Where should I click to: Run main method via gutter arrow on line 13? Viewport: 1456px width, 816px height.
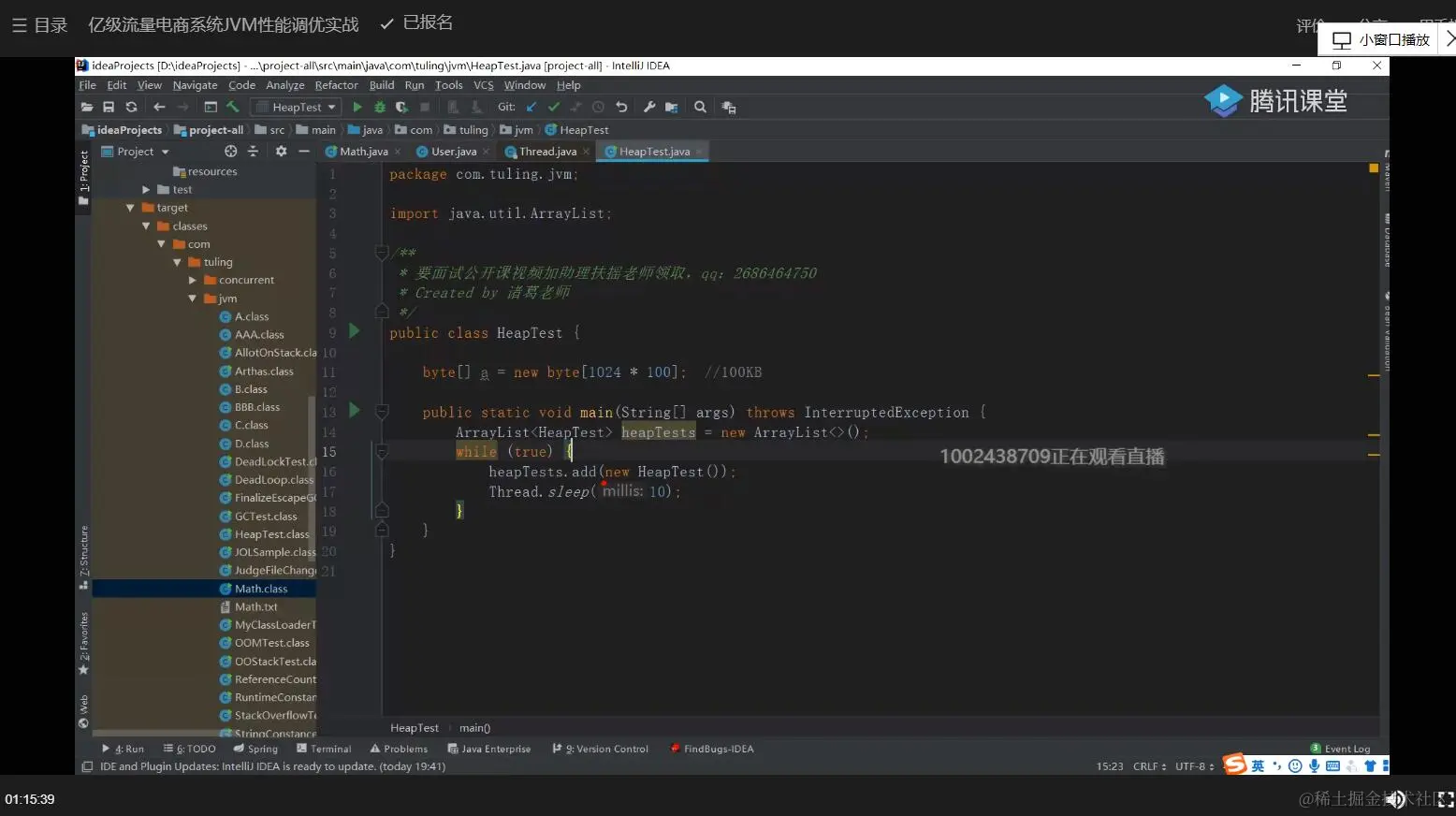coord(355,410)
